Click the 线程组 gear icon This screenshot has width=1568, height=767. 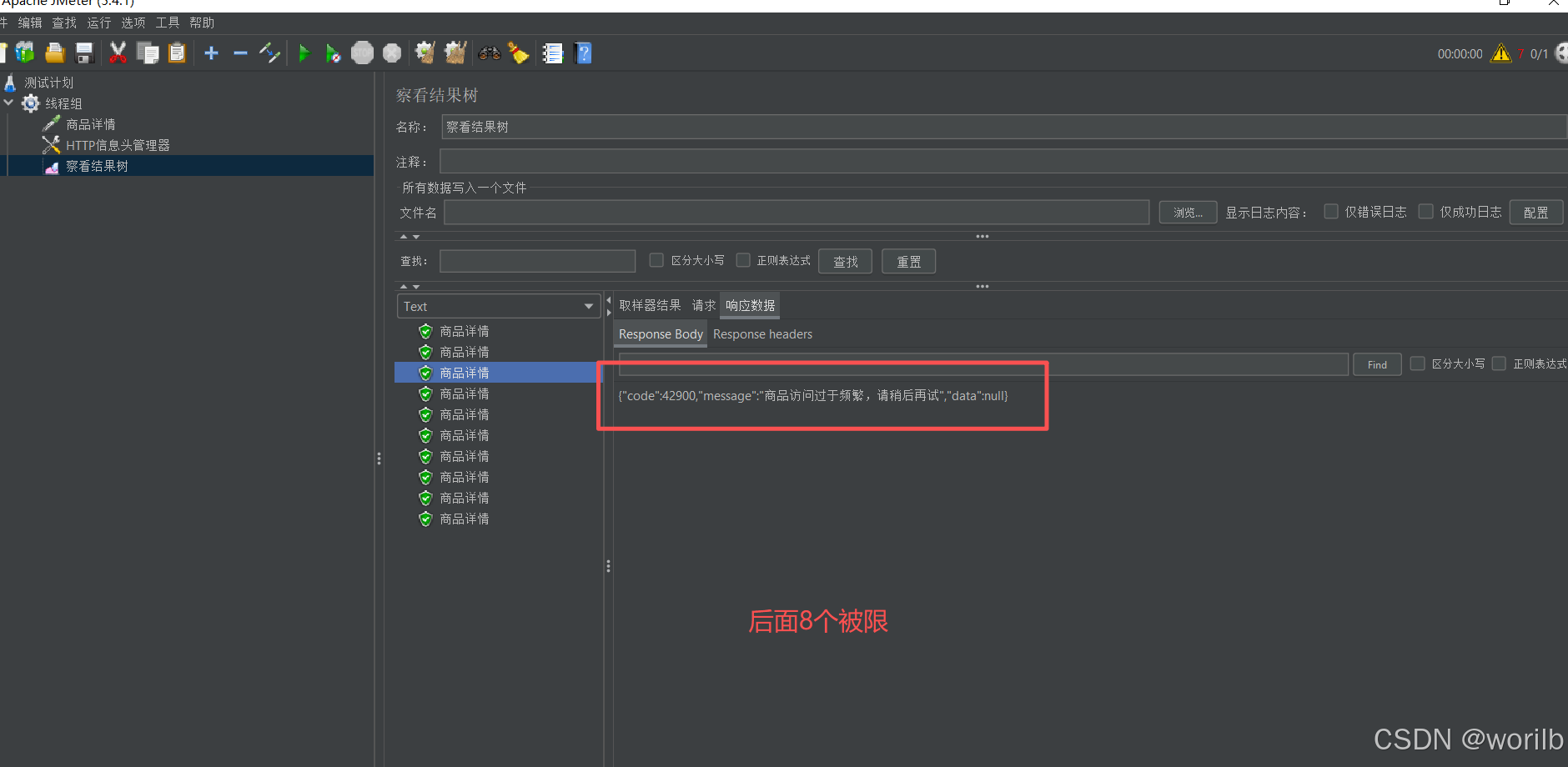tap(31, 103)
